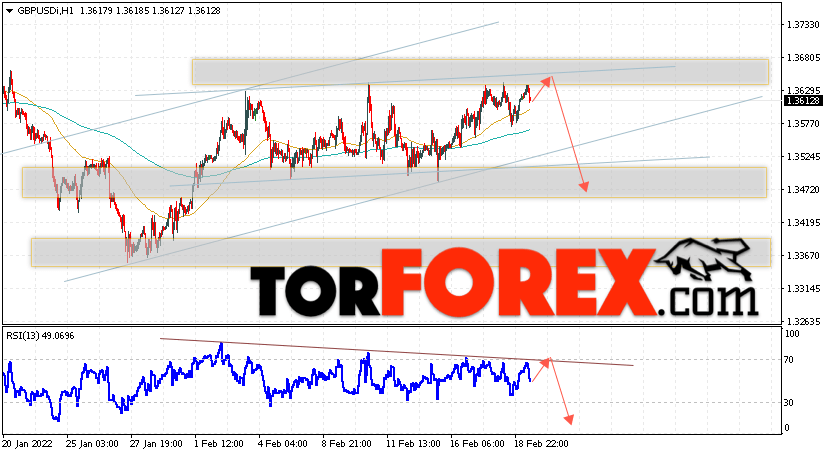Select price level 1.37330 on the axis
This screenshot has width=827, height=455.
[803, 25]
